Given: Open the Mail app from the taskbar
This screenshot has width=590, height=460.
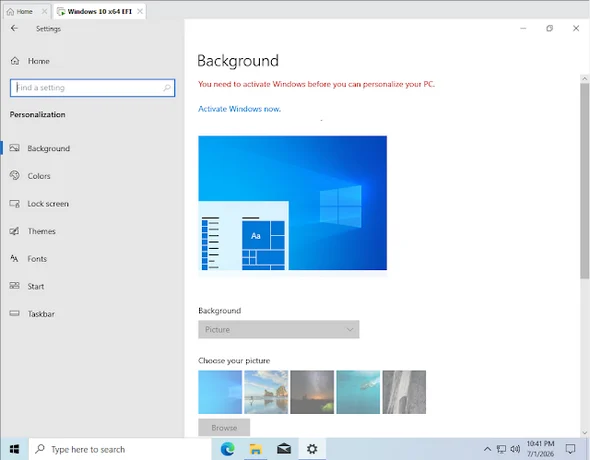Looking at the screenshot, I should (284, 449).
